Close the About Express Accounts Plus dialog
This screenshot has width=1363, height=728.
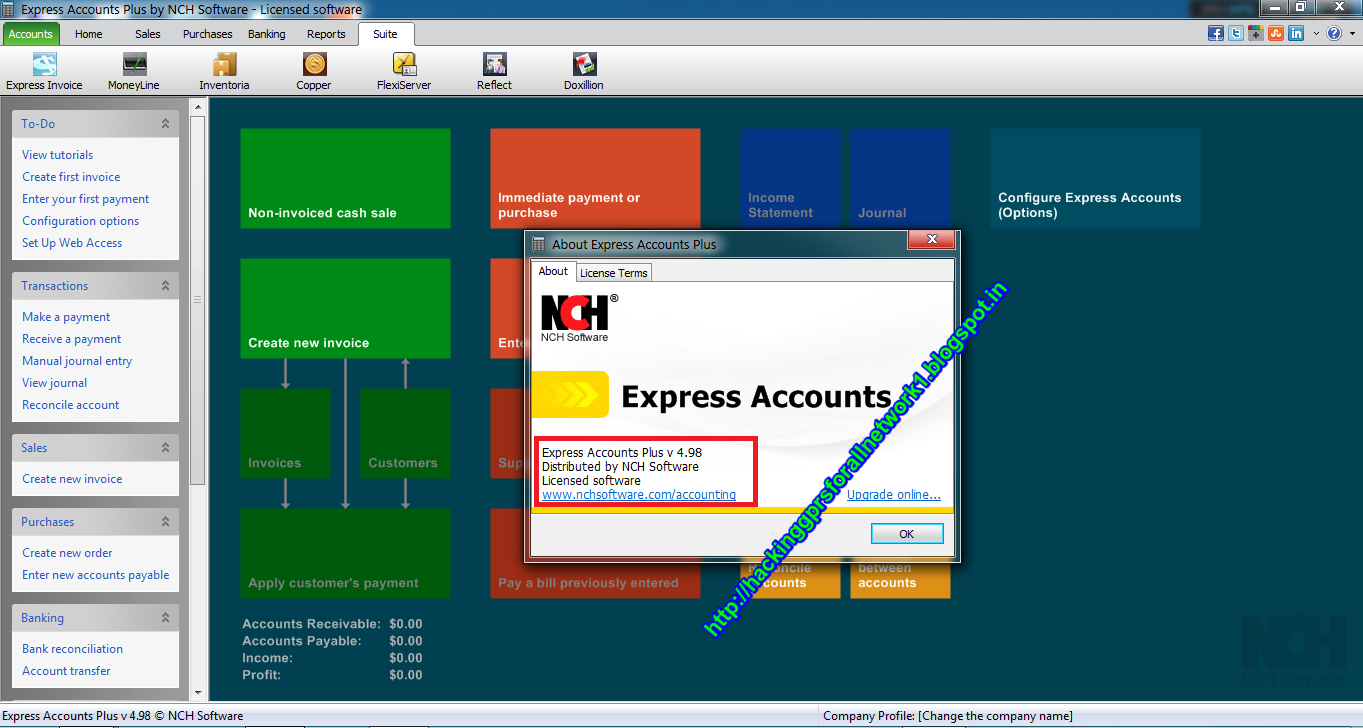click(931, 240)
